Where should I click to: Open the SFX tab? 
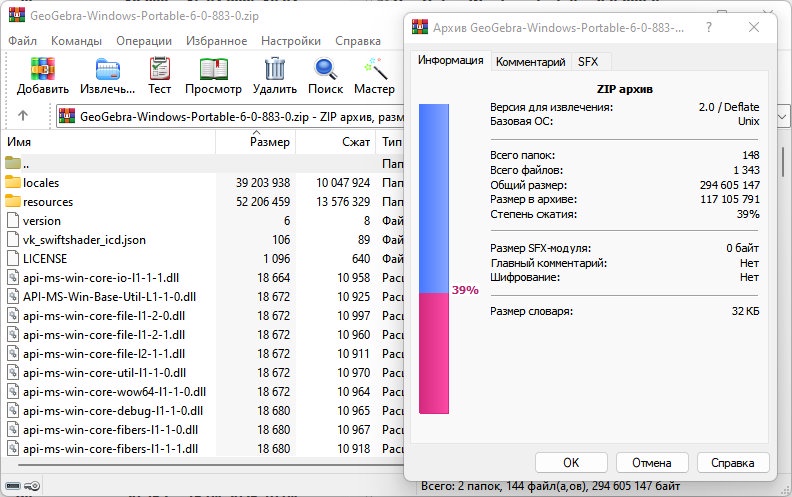coord(588,62)
